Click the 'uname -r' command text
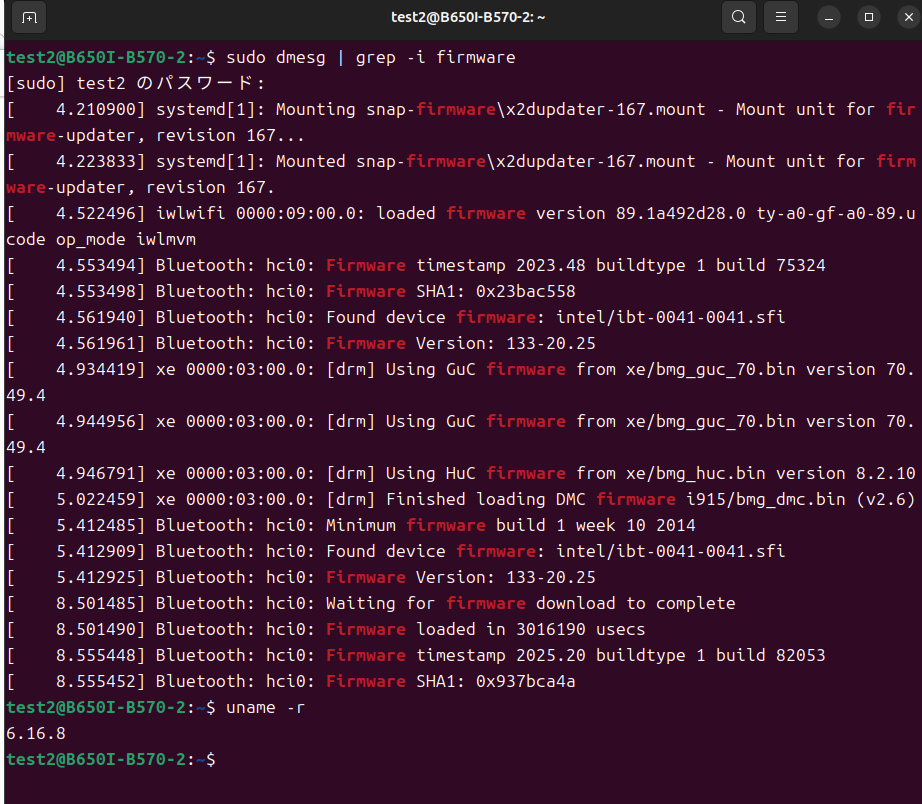The image size is (922, 804). pyautogui.click(x=265, y=708)
